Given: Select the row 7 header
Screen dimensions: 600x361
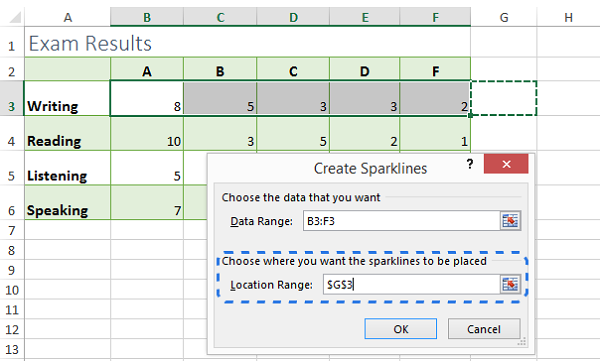Looking at the screenshot, I should coord(12,230).
